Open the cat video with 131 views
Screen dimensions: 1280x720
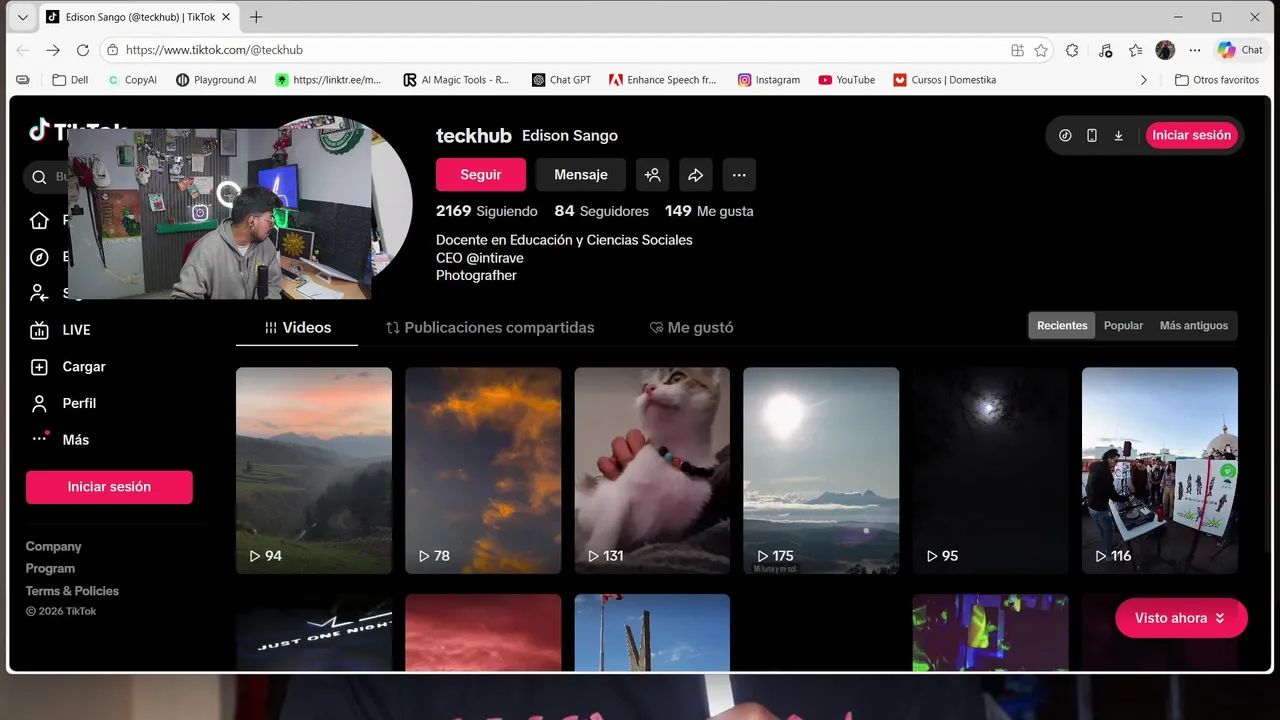[652, 470]
